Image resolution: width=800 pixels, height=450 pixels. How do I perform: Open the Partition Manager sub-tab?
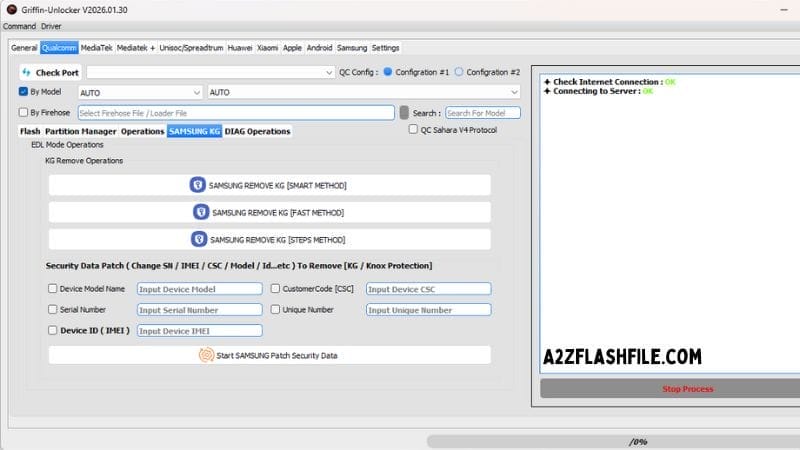[81, 131]
